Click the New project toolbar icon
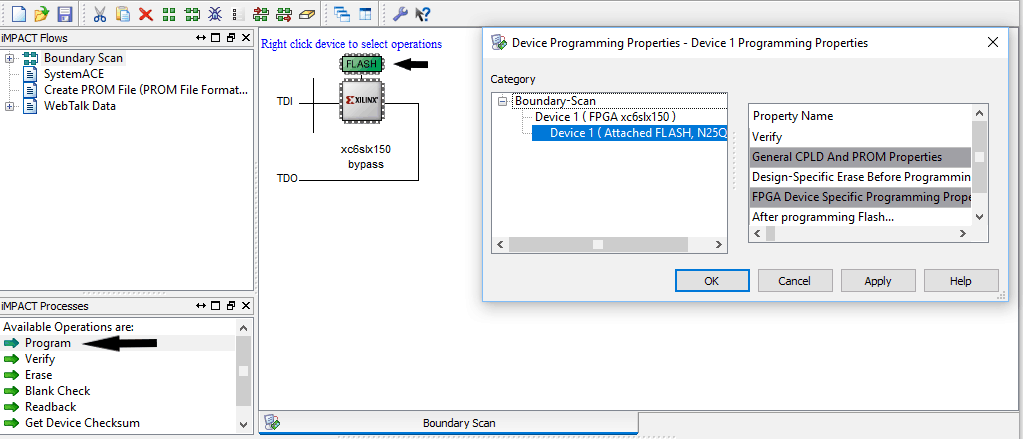The image size is (1023, 439). (x=18, y=14)
